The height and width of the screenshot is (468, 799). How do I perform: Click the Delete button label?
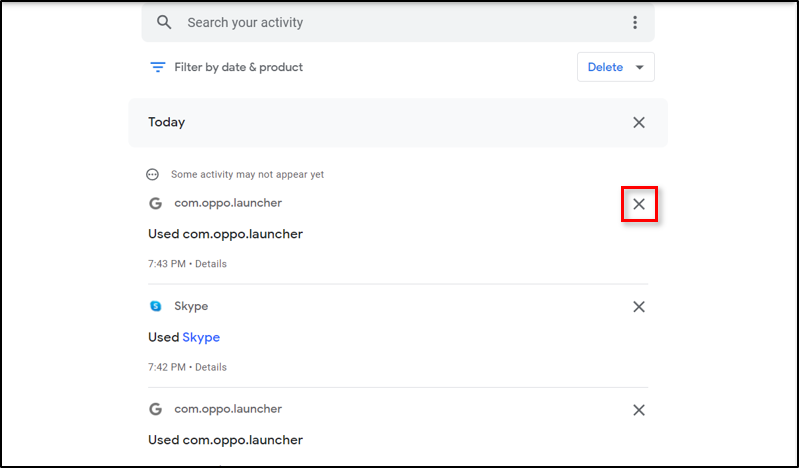(605, 68)
